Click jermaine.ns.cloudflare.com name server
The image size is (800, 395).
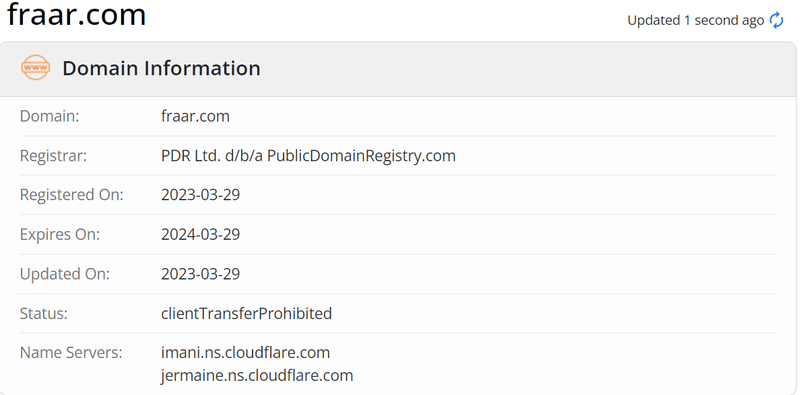[x=257, y=376]
